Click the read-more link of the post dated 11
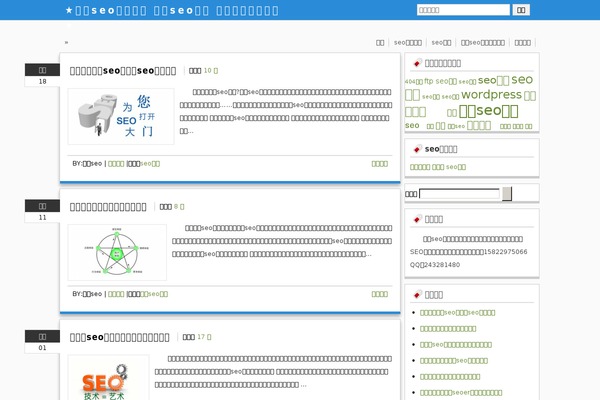600x400 pixels. coord(380,294)
